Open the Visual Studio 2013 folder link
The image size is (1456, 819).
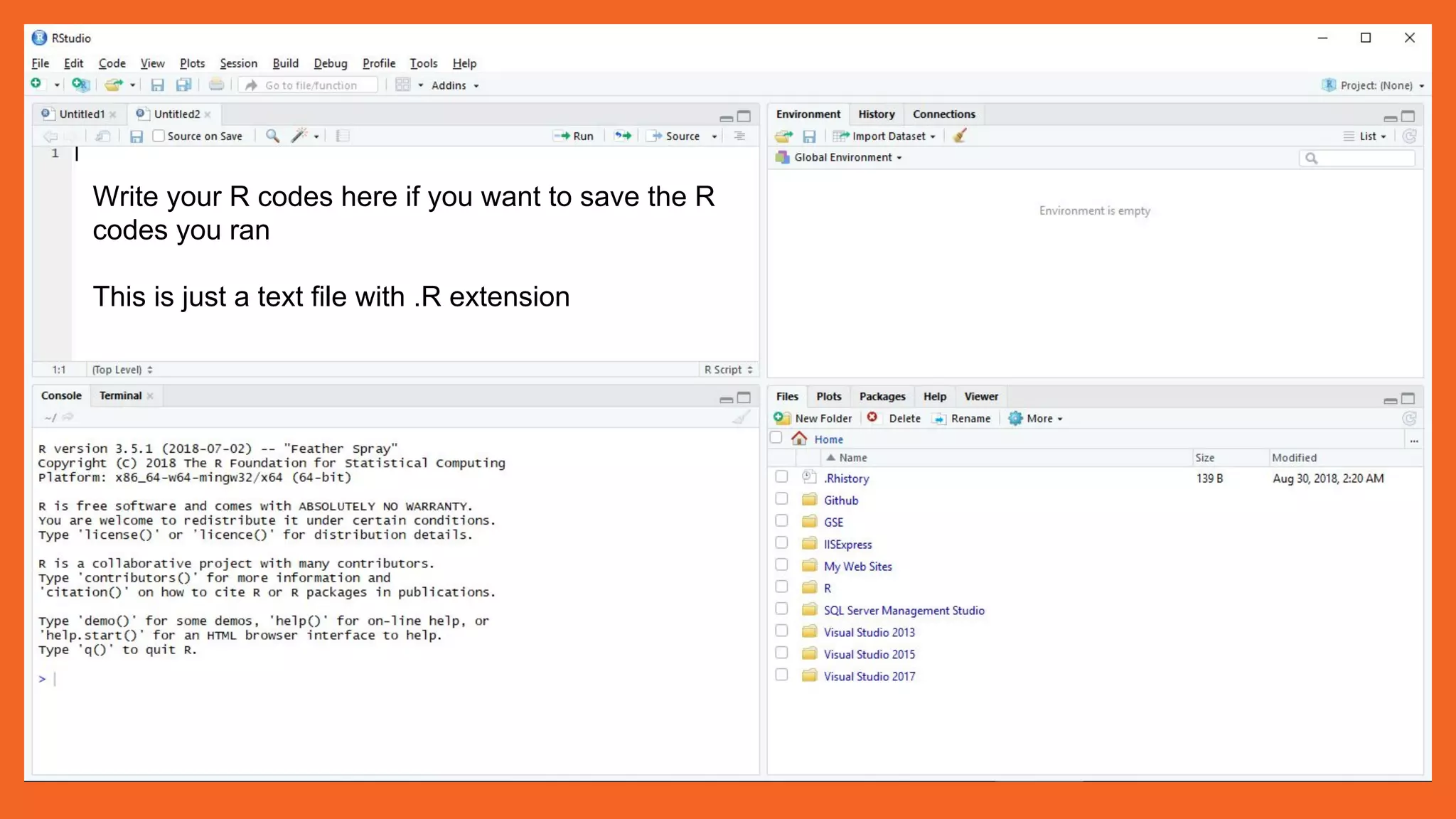(869, 632)
